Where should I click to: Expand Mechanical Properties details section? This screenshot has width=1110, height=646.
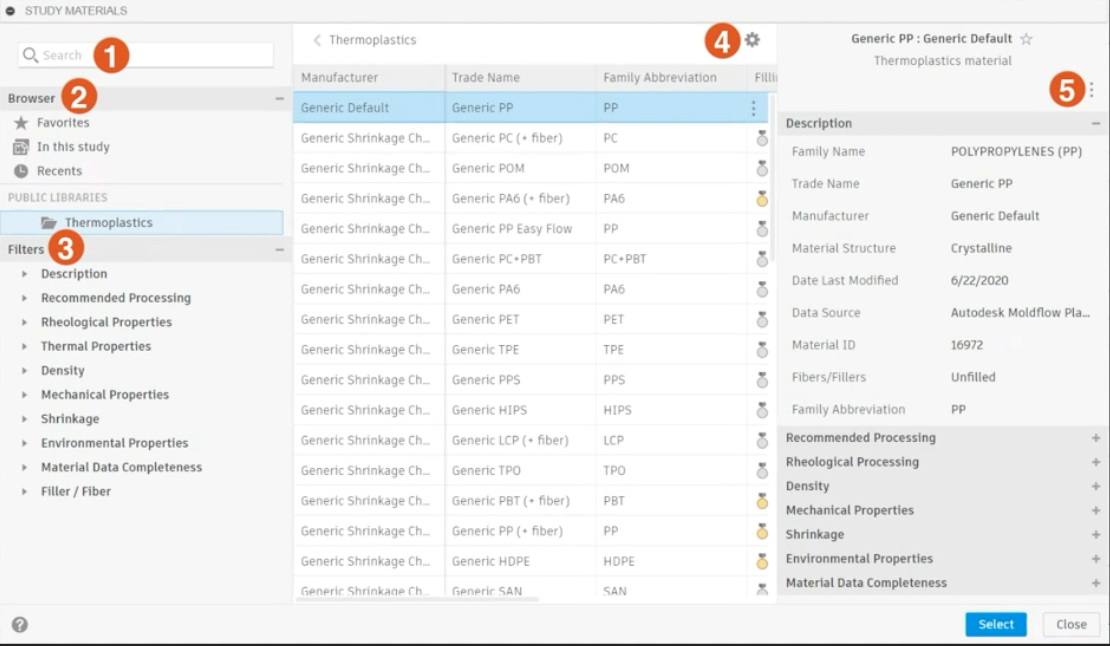click(x=1096, y=510)
